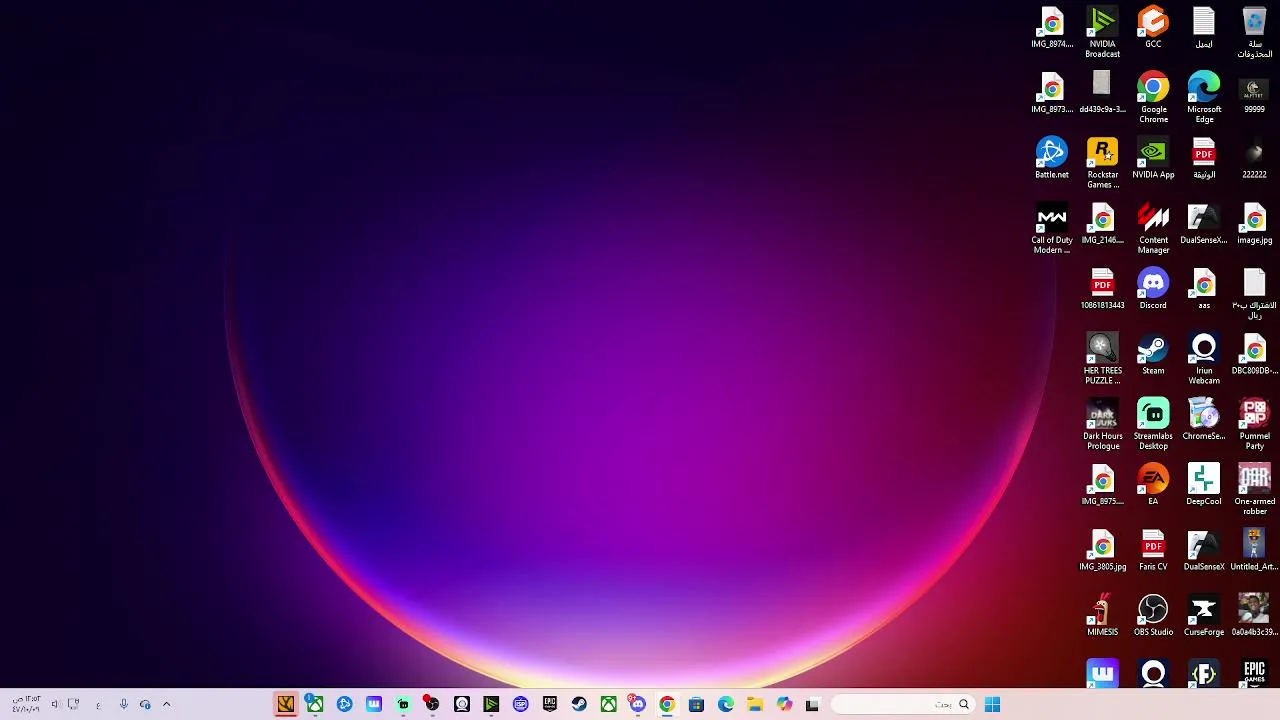This screenshot has height=720, width=1280.
Task: Select the Pummel Party desktop shortcut
Action: coord(1254,424)
